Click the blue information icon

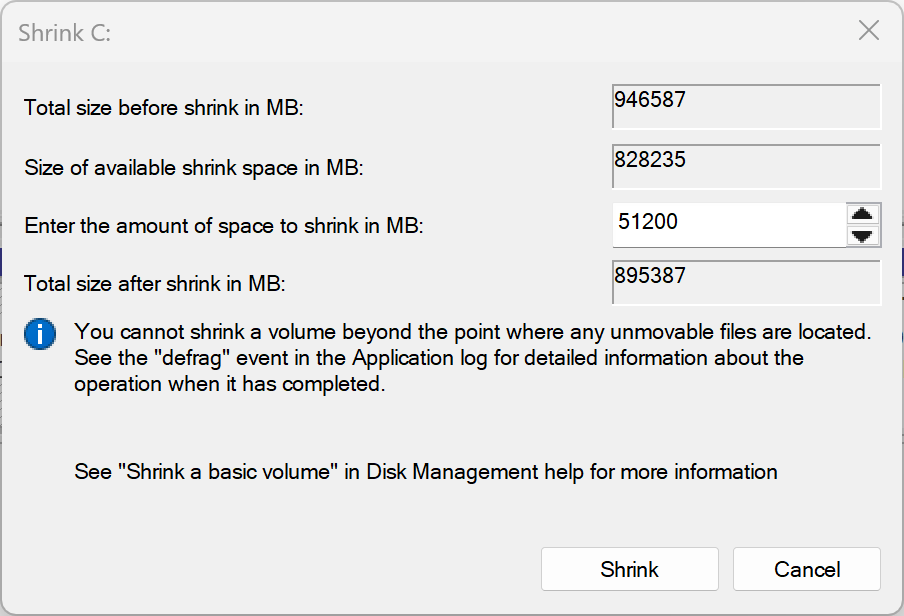point(40,334)
